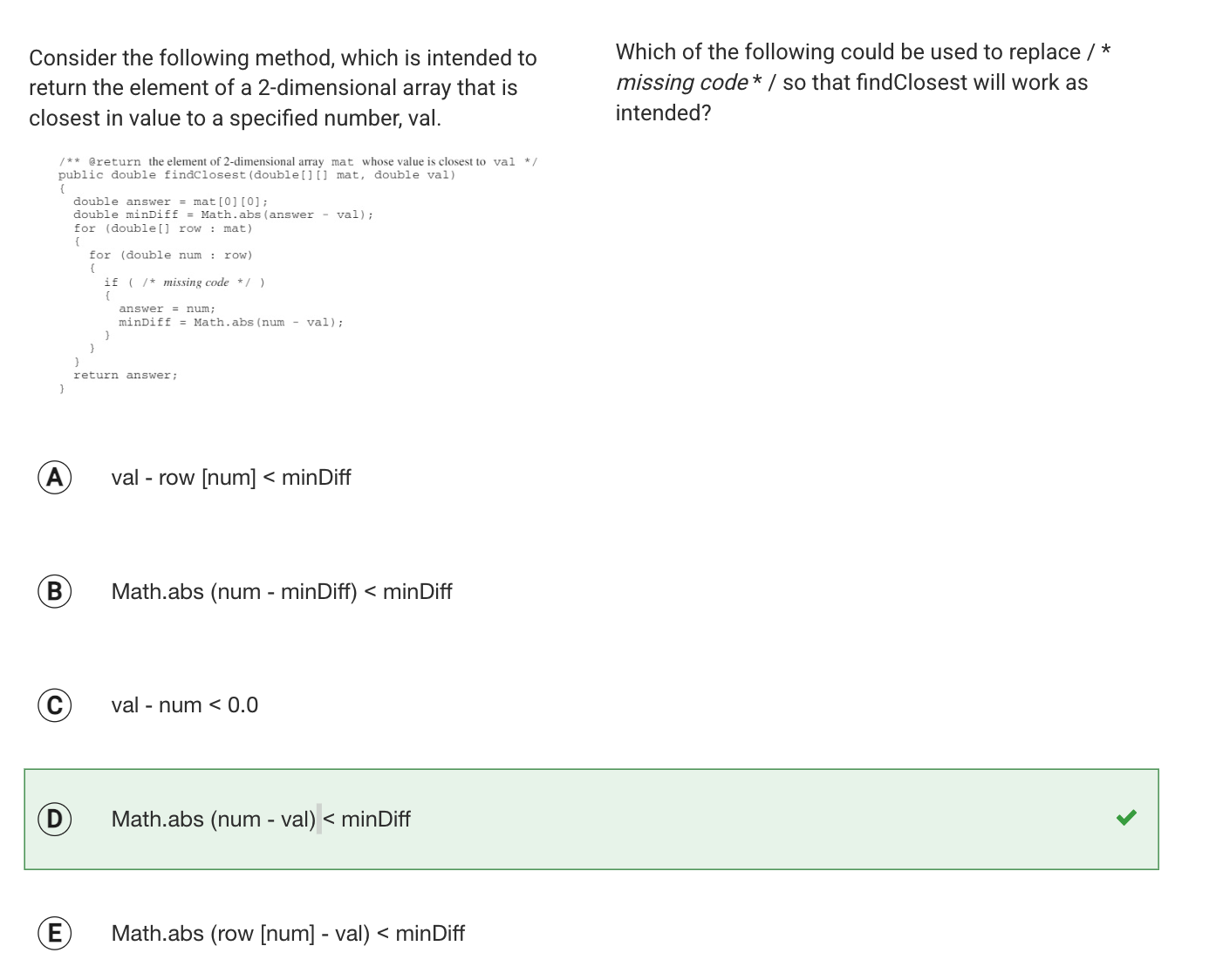Viewport: 1223px width, 980px height.
Task: Click the method description paragraph
Action: click(283, 88)
